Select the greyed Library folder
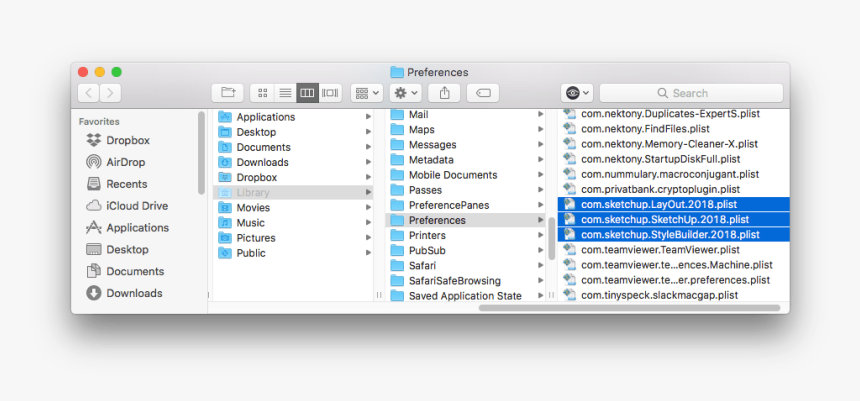Image resolution: width=860 pixels, height=401 pixels. point(293,193)
